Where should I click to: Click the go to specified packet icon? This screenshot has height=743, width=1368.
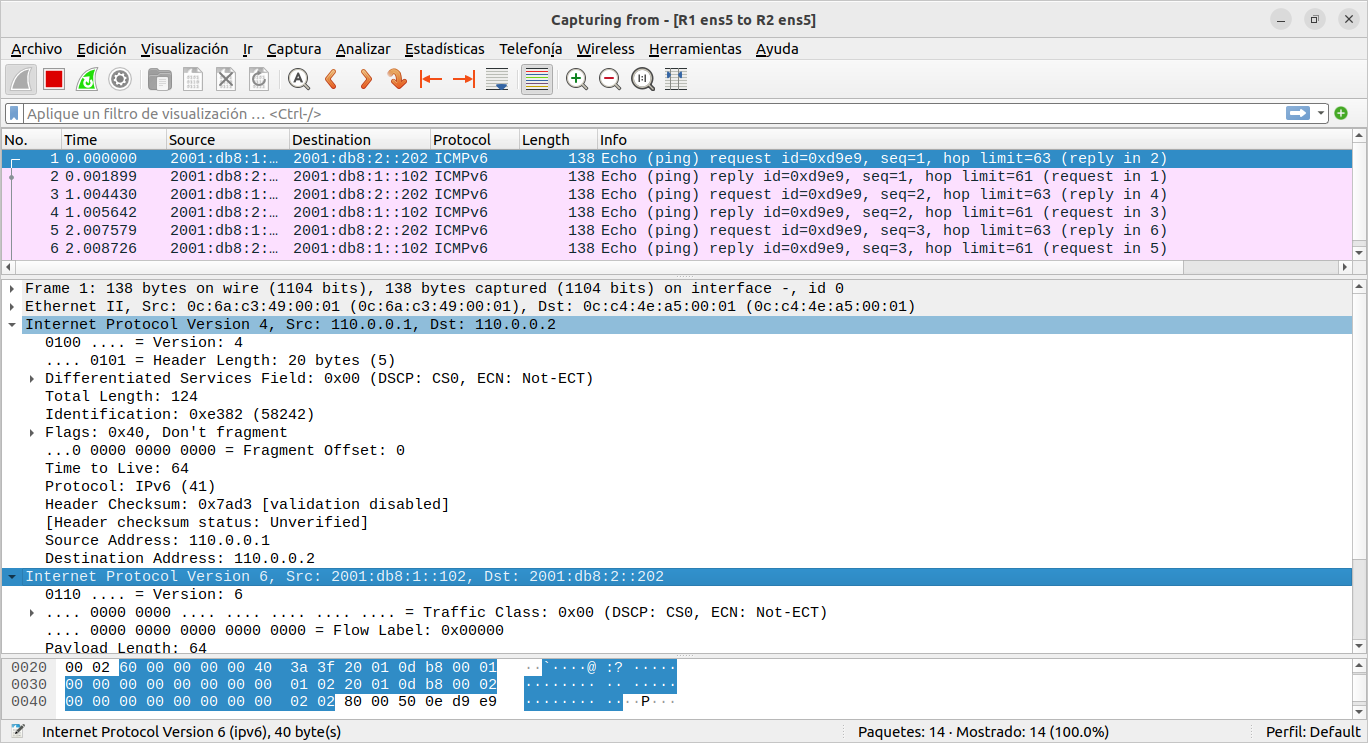pyautogui.click(x=398, y=79)
